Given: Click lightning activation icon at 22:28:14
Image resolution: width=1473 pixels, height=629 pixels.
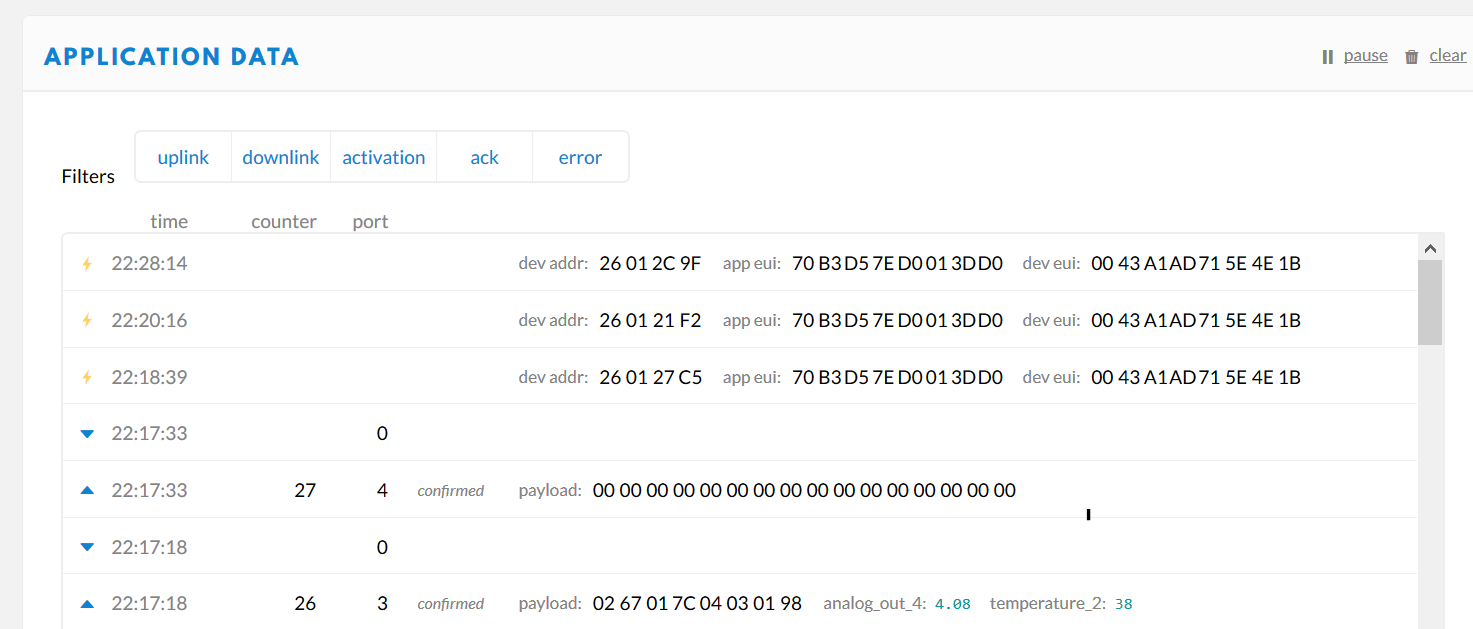Looking at the screenshot, I should coord(87,264).
